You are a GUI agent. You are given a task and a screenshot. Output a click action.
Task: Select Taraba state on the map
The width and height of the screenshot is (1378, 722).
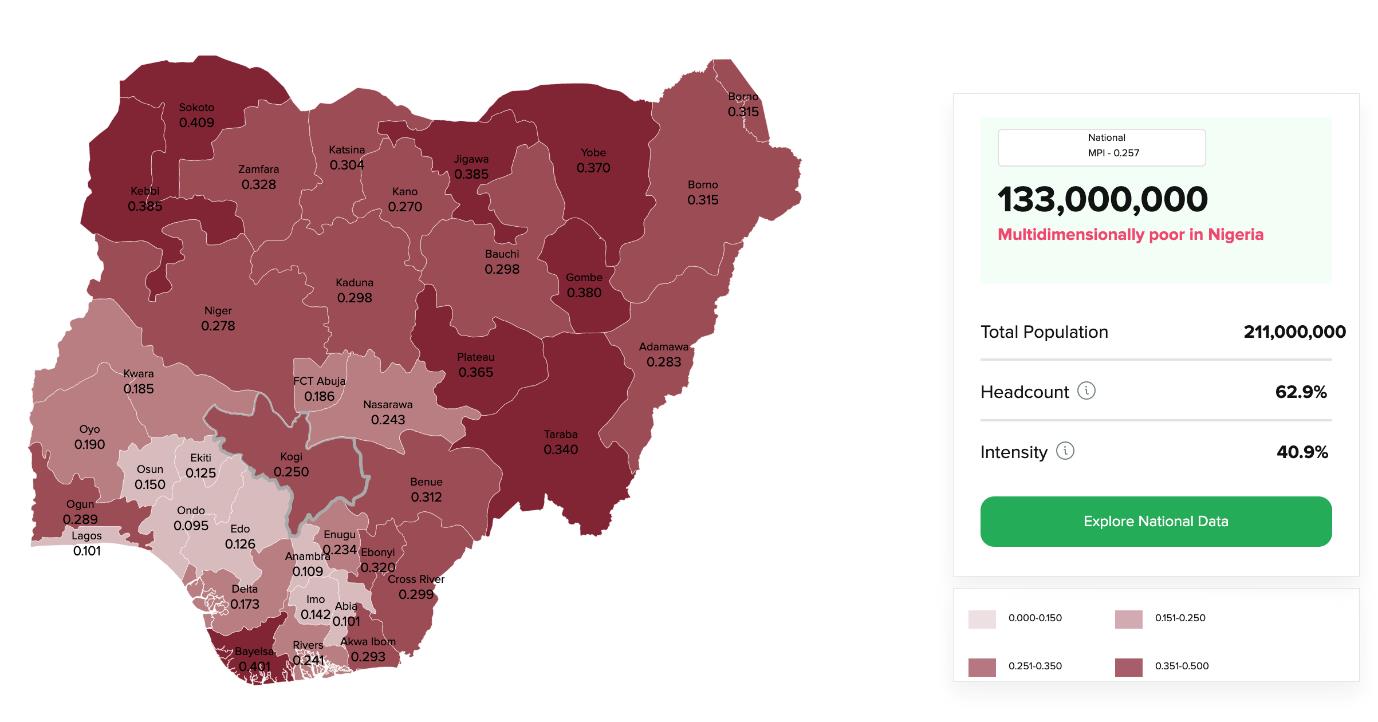pyautogui.click(x=561, y=442)
